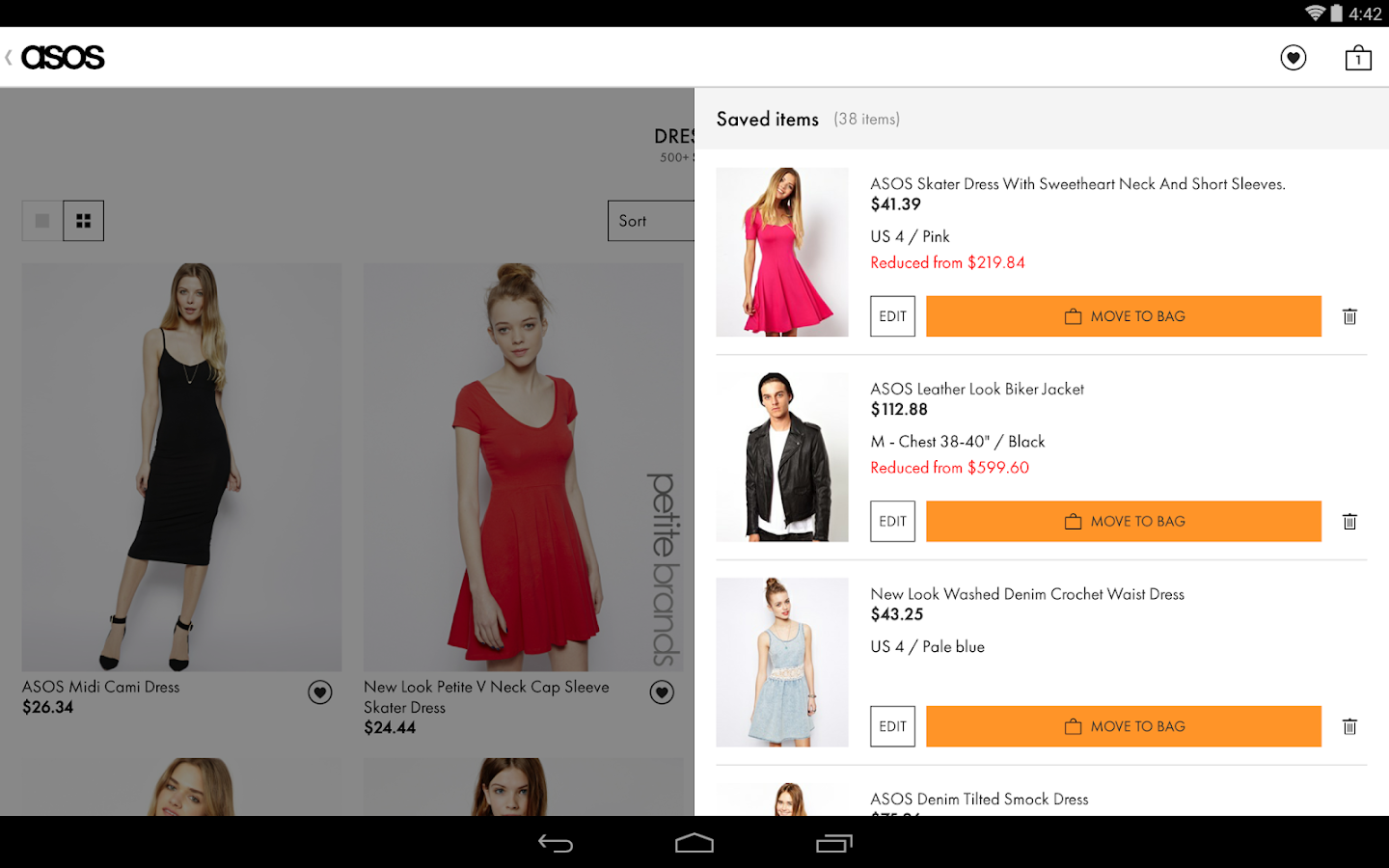Click 'Reduced from $219.84' text
Image resolution: width=1389 pixels, height=868 pixels.
pos(947,263)
